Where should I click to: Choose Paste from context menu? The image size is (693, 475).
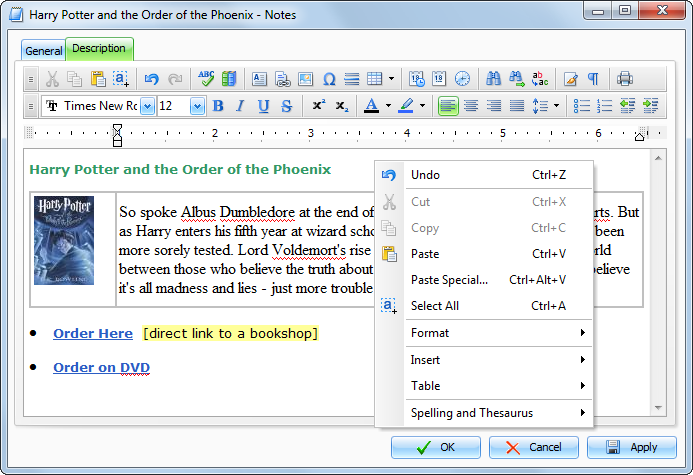484,254
